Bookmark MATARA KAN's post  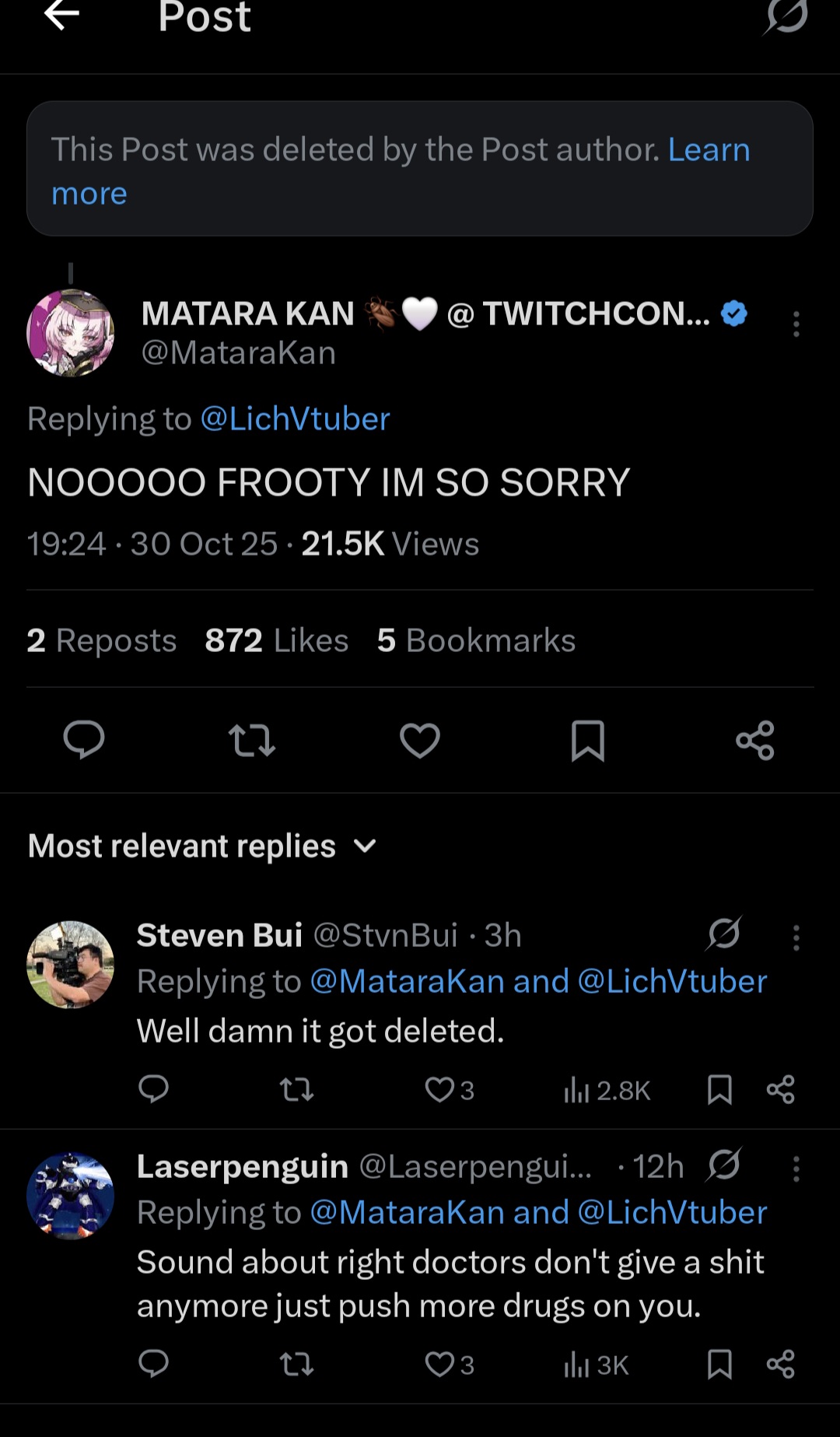[x=588, y=739]
